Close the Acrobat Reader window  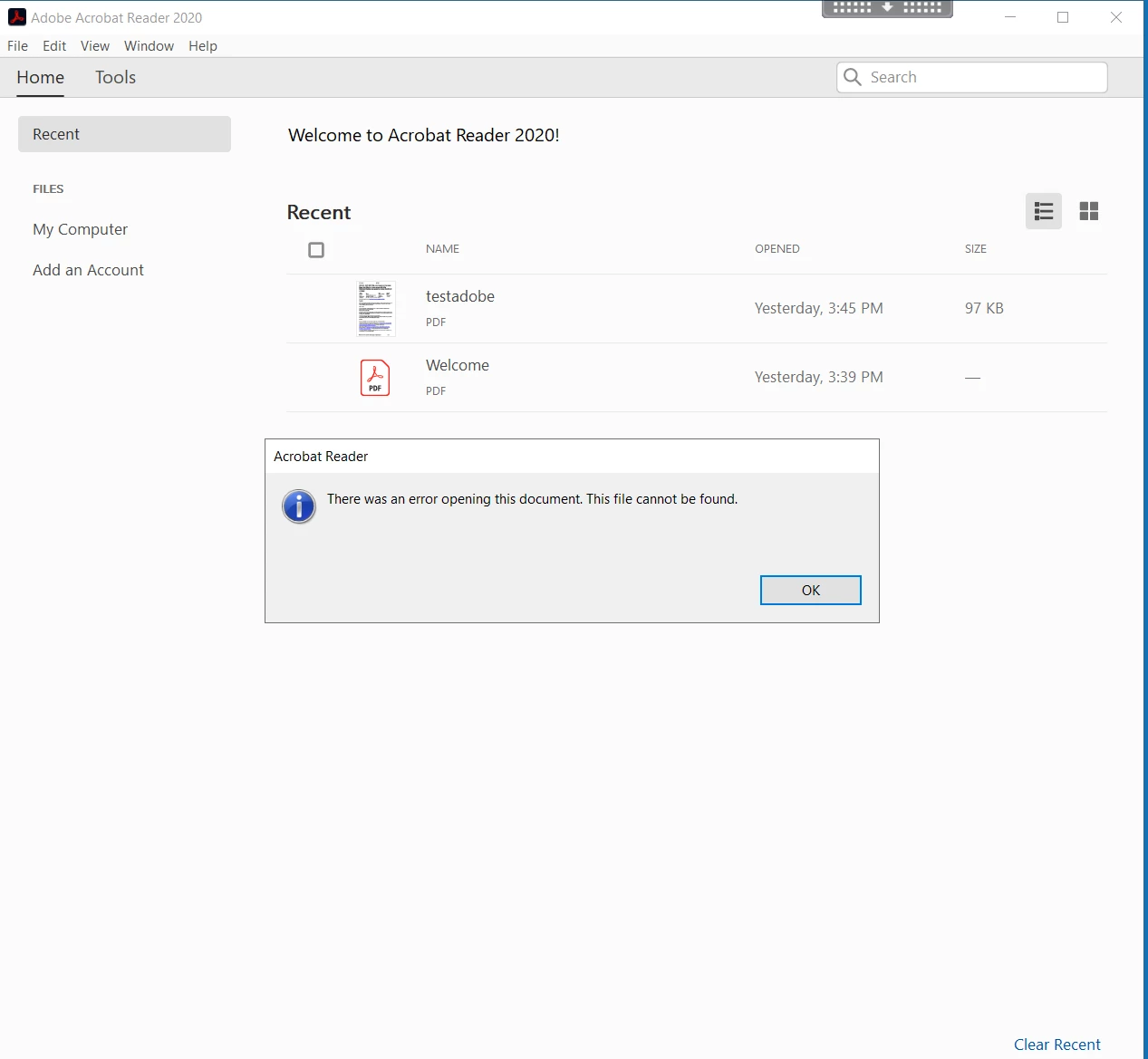(x=1116, y=17)
